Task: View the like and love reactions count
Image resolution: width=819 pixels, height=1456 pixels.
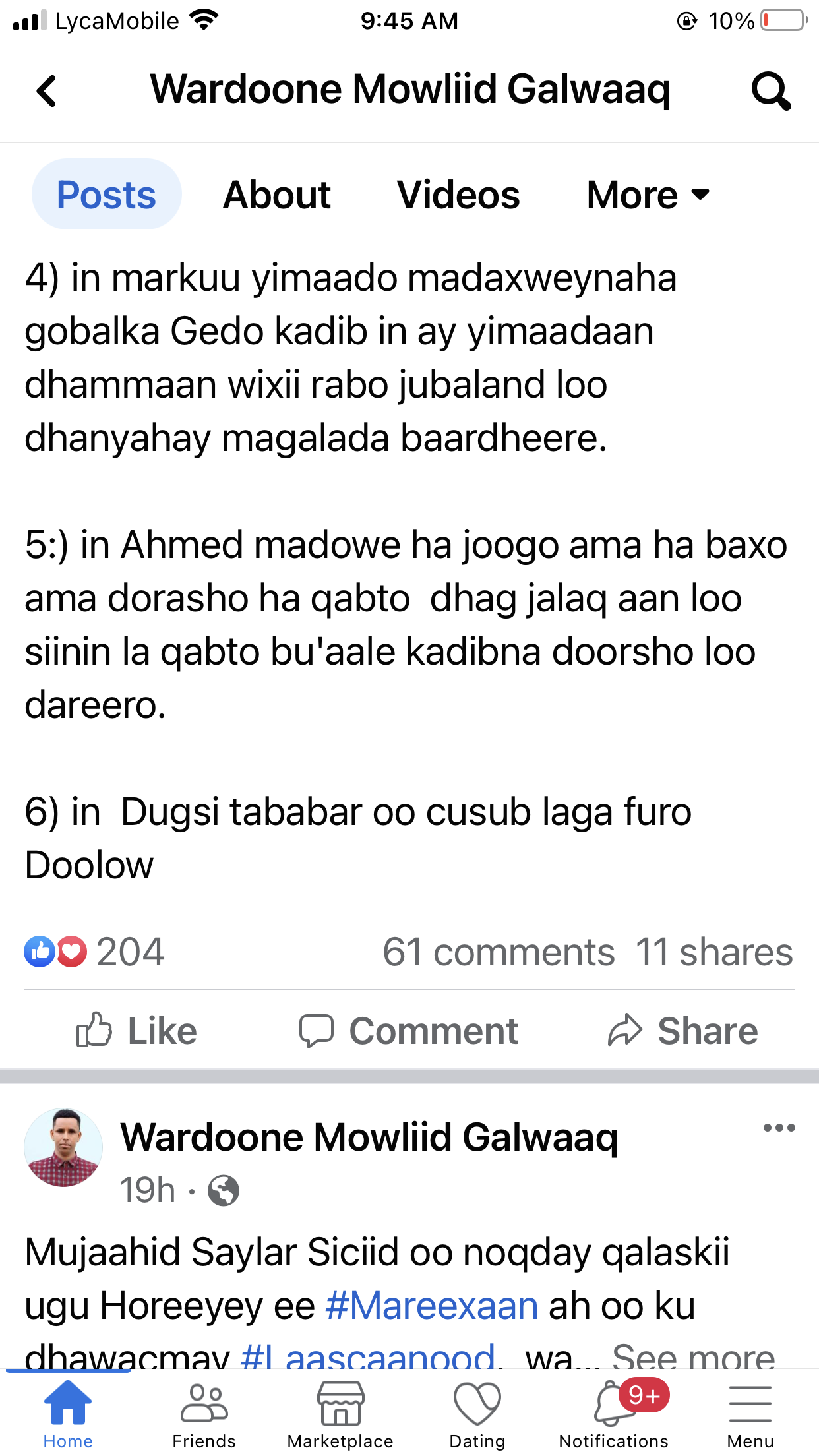Action: click(94, 952)
